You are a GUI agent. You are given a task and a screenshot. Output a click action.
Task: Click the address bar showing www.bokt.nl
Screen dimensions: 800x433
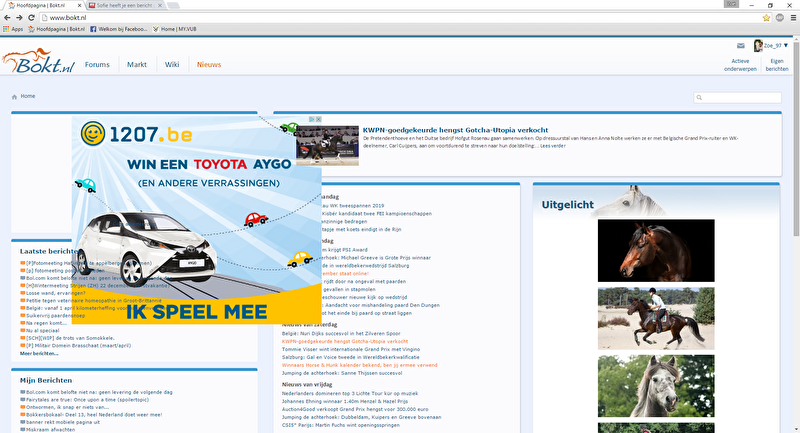pyautogui.click(x=403, y=17)
